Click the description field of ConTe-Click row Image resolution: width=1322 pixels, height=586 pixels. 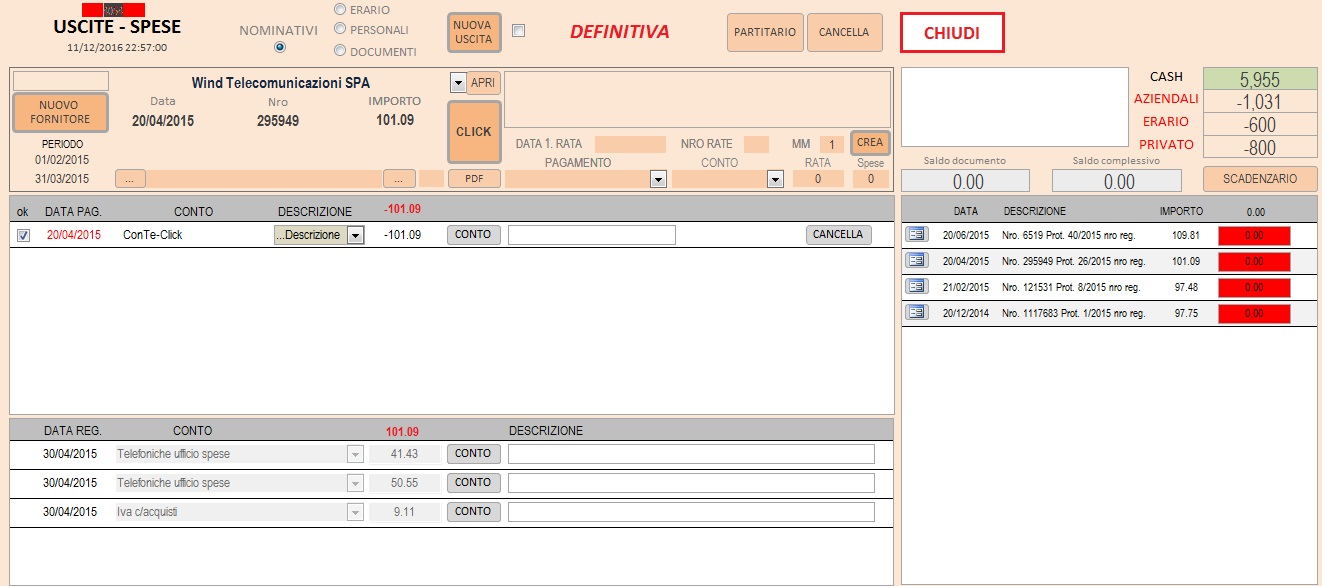592,235
